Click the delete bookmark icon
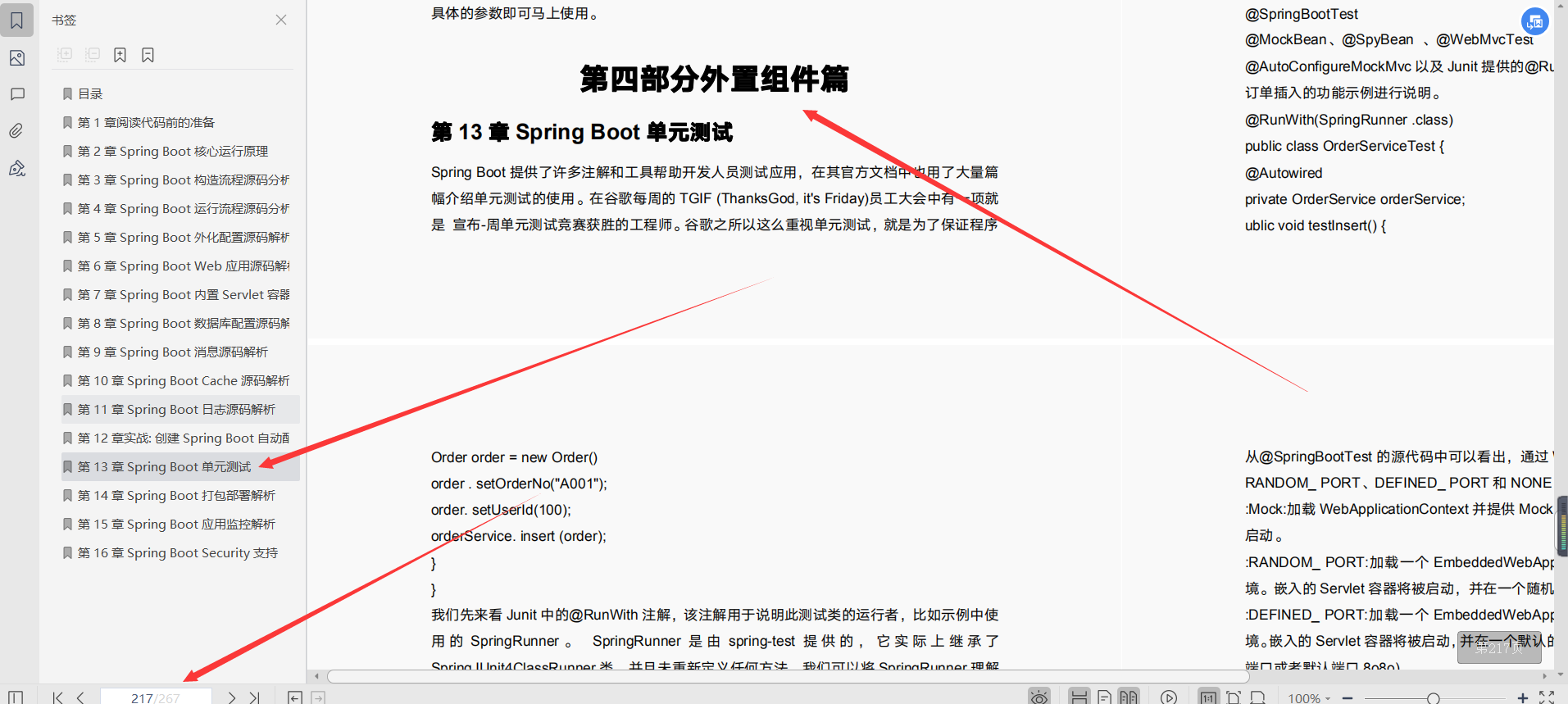 coord(148,54)
